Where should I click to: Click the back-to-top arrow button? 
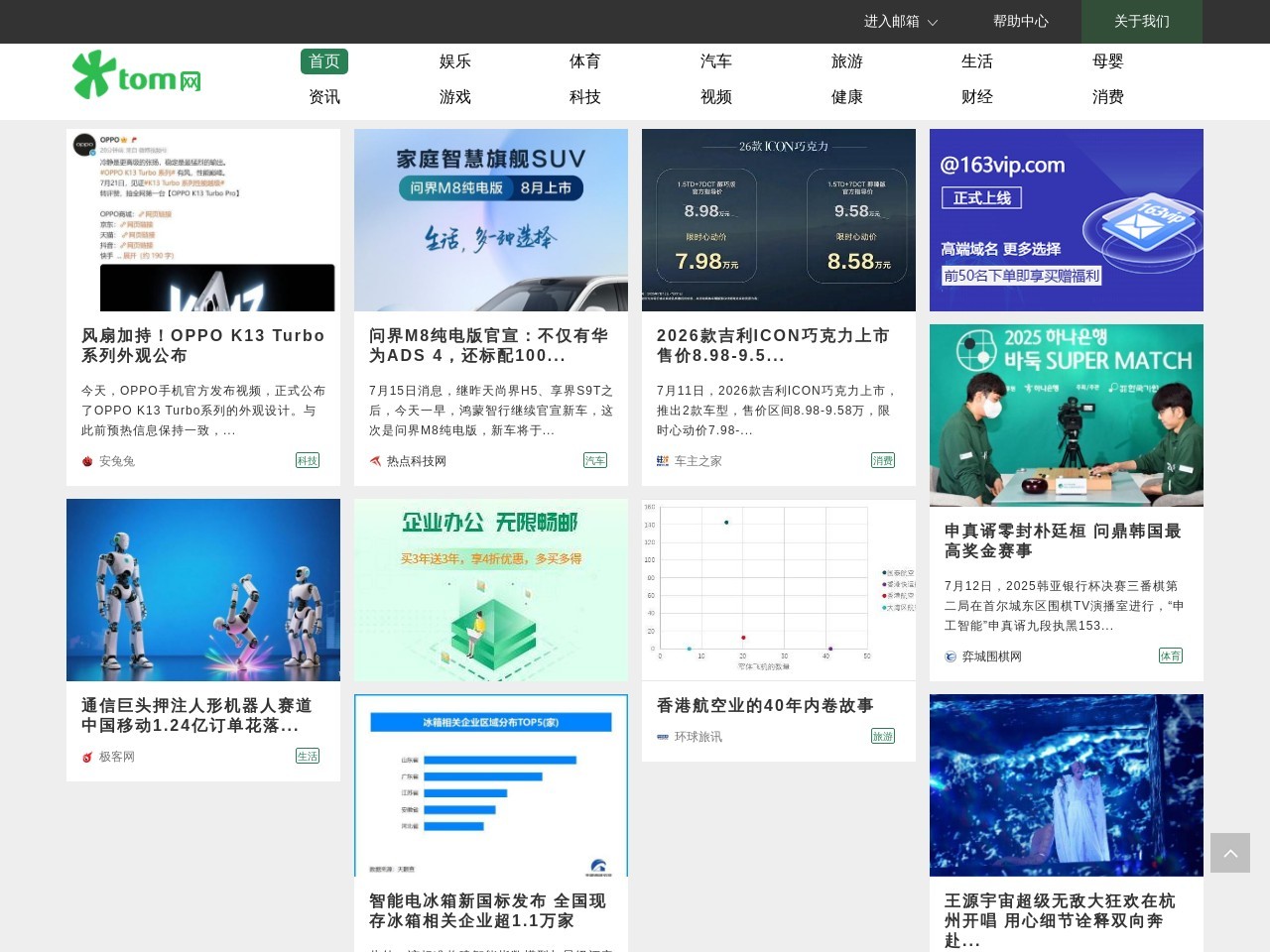[x=1229, y=853]
